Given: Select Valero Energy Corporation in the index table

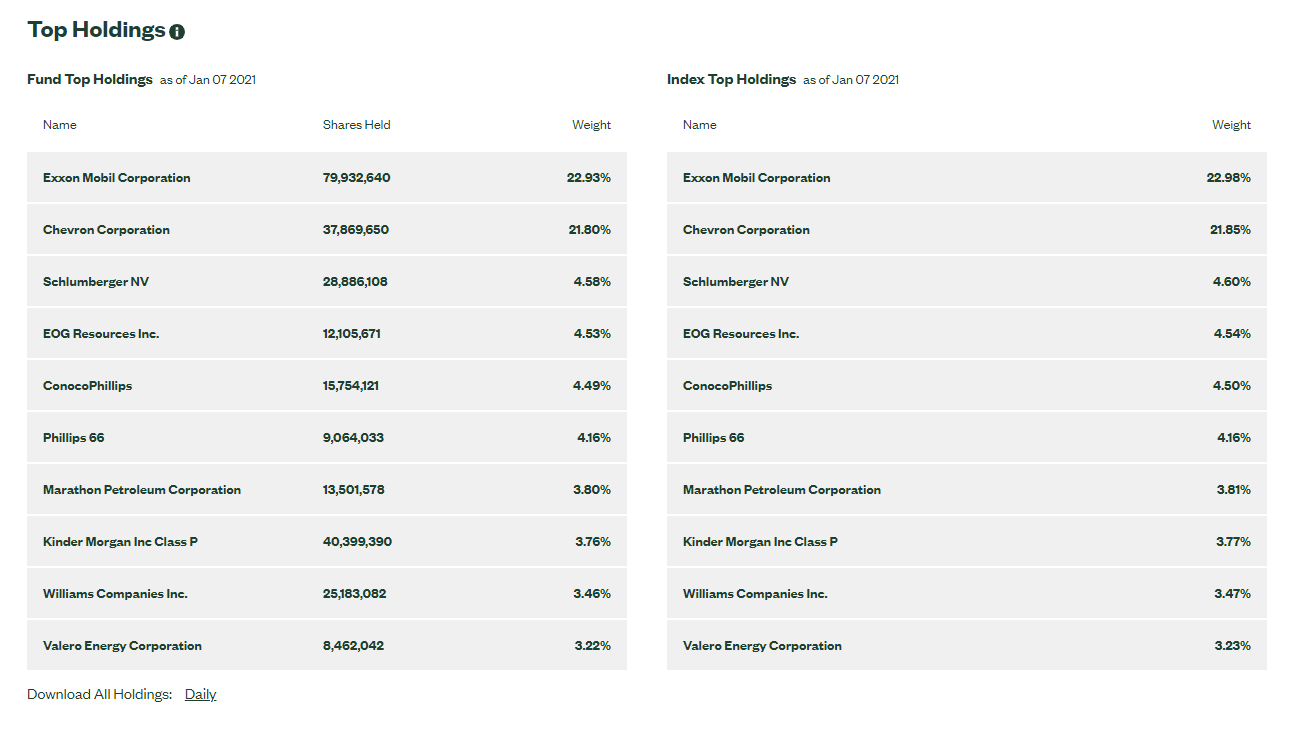Looking at the screenshot, I should tap(762, 646).
